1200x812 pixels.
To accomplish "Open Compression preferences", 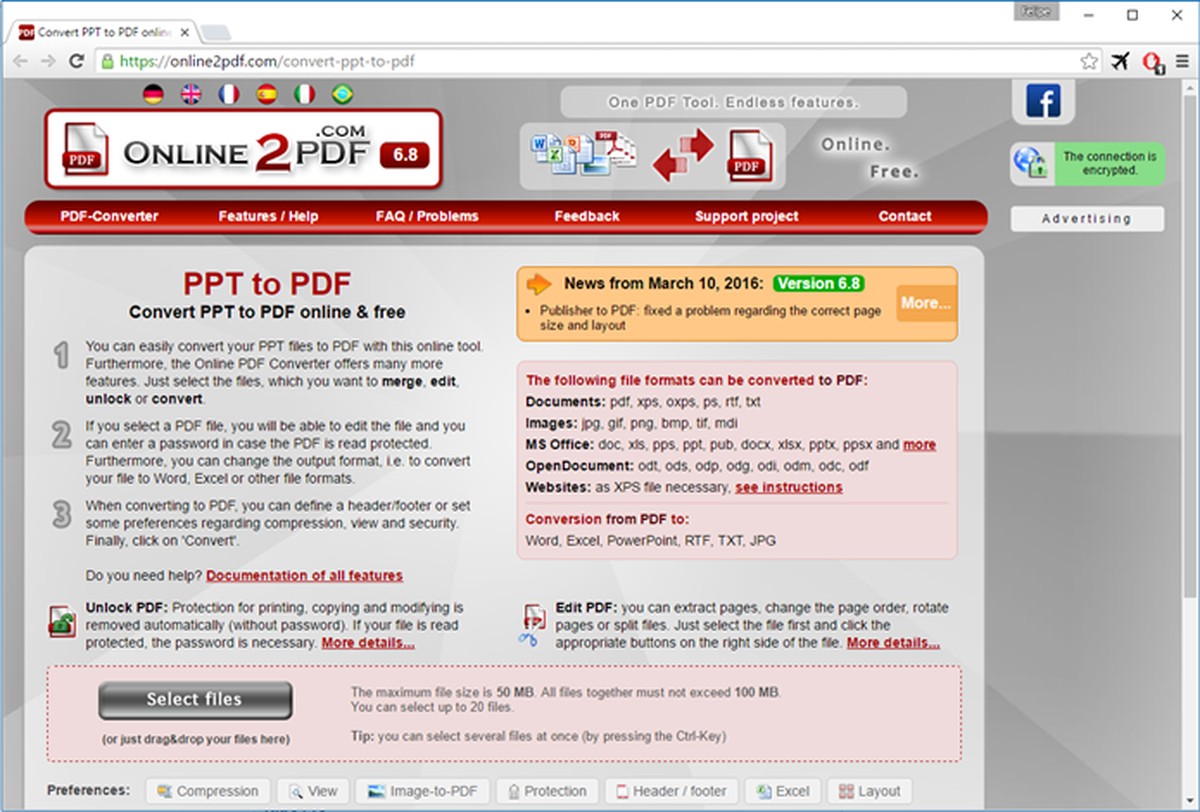I will [208, 791].
